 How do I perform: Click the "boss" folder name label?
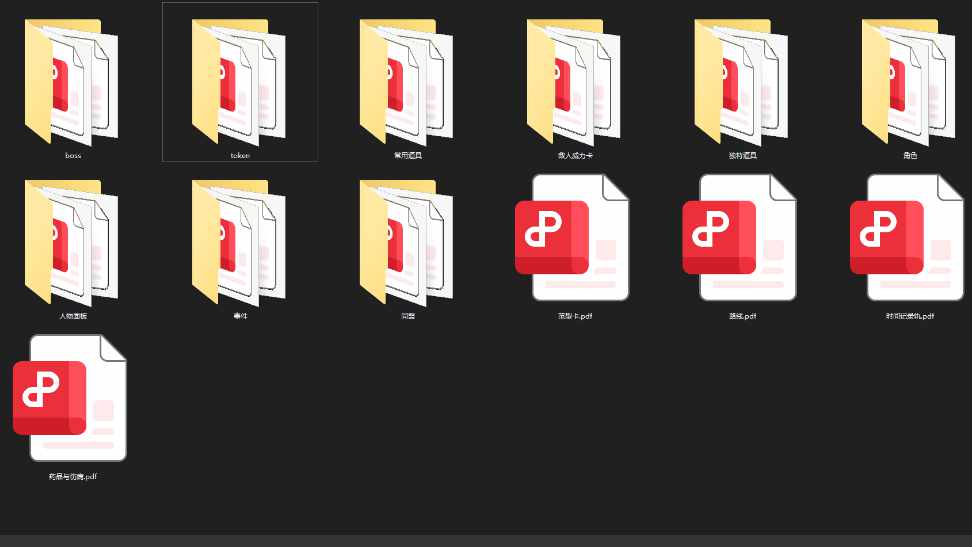73,156
